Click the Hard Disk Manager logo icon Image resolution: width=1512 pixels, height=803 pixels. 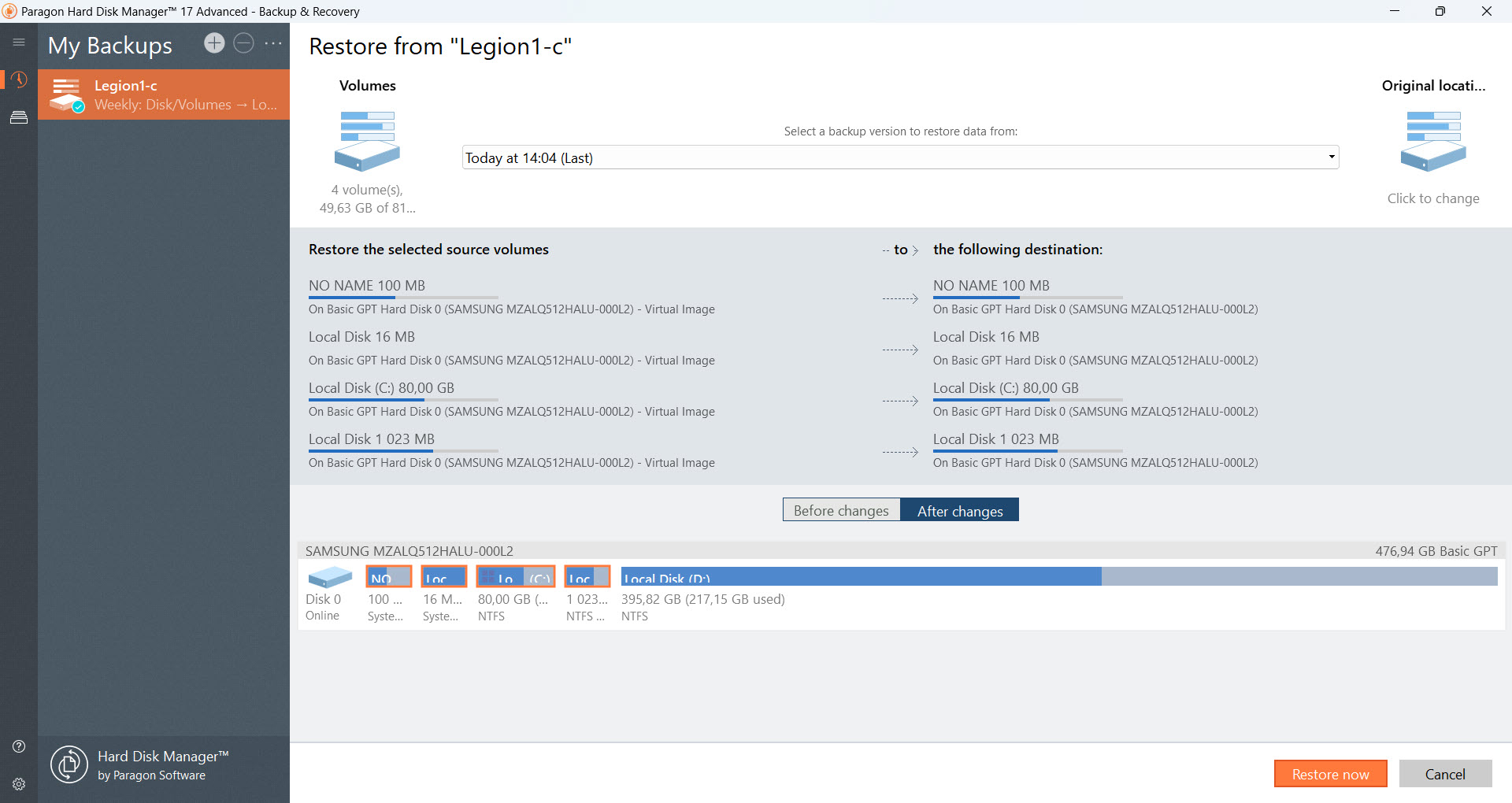pos(69,764)
